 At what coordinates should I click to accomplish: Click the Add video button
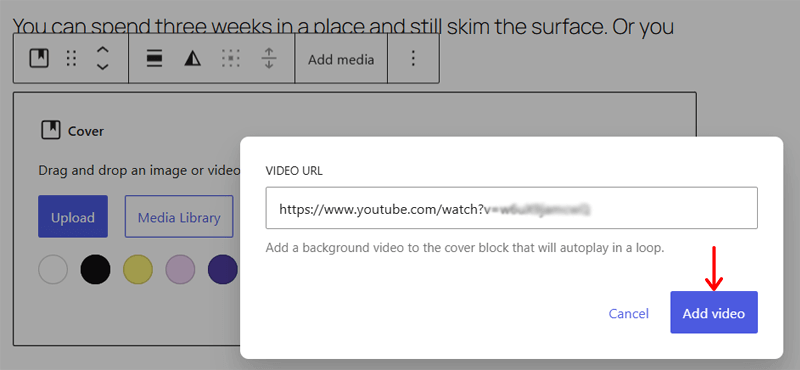click(714, 312)
